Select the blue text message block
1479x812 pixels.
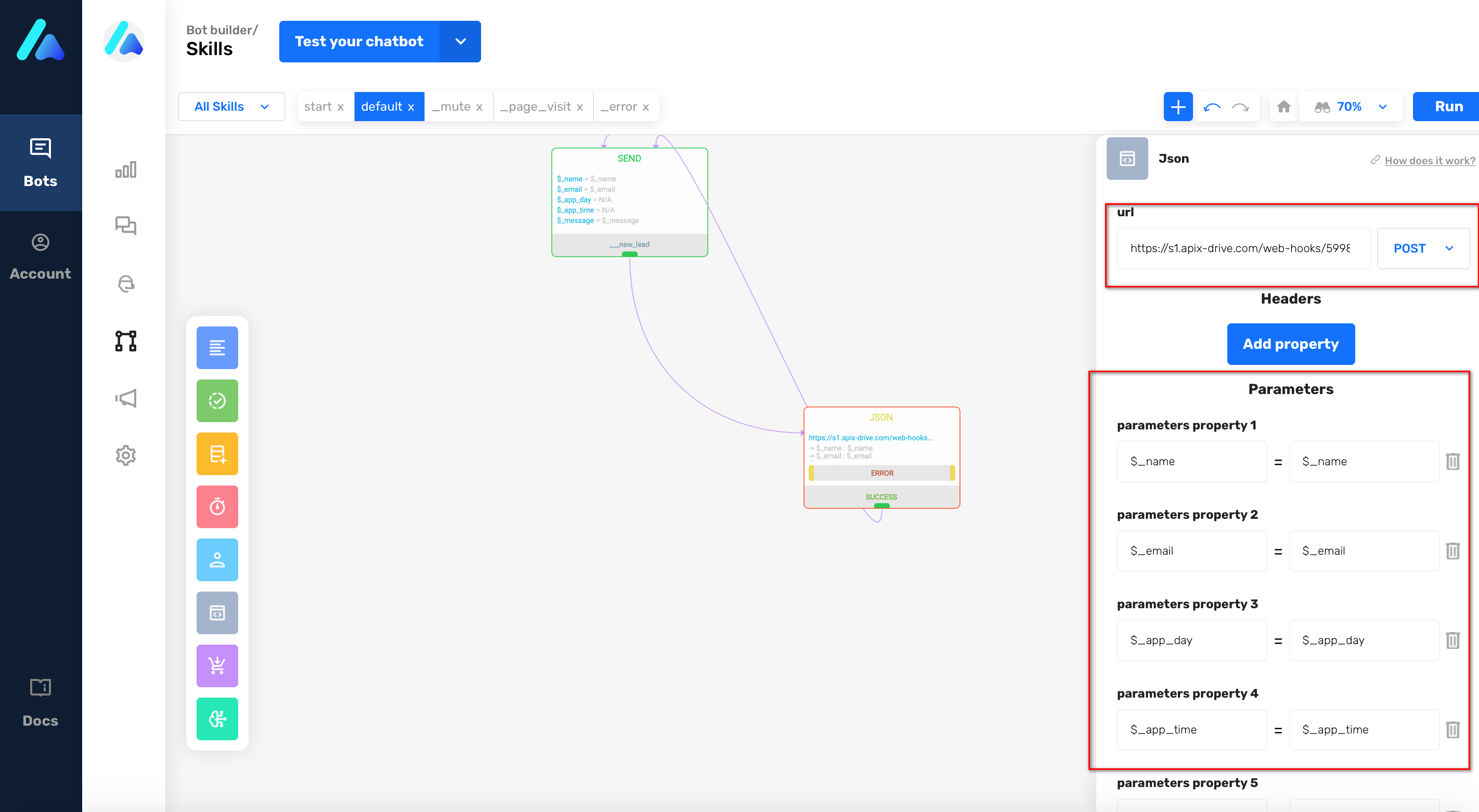(x=217, y=348)
